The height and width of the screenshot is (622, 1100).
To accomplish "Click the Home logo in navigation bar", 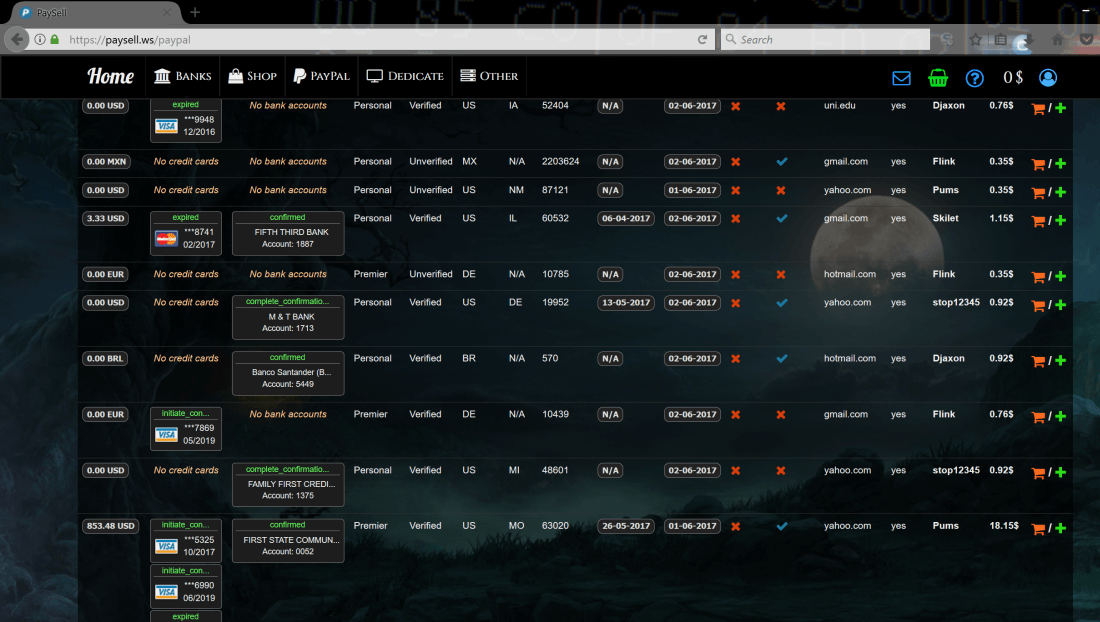I will 110,77.
